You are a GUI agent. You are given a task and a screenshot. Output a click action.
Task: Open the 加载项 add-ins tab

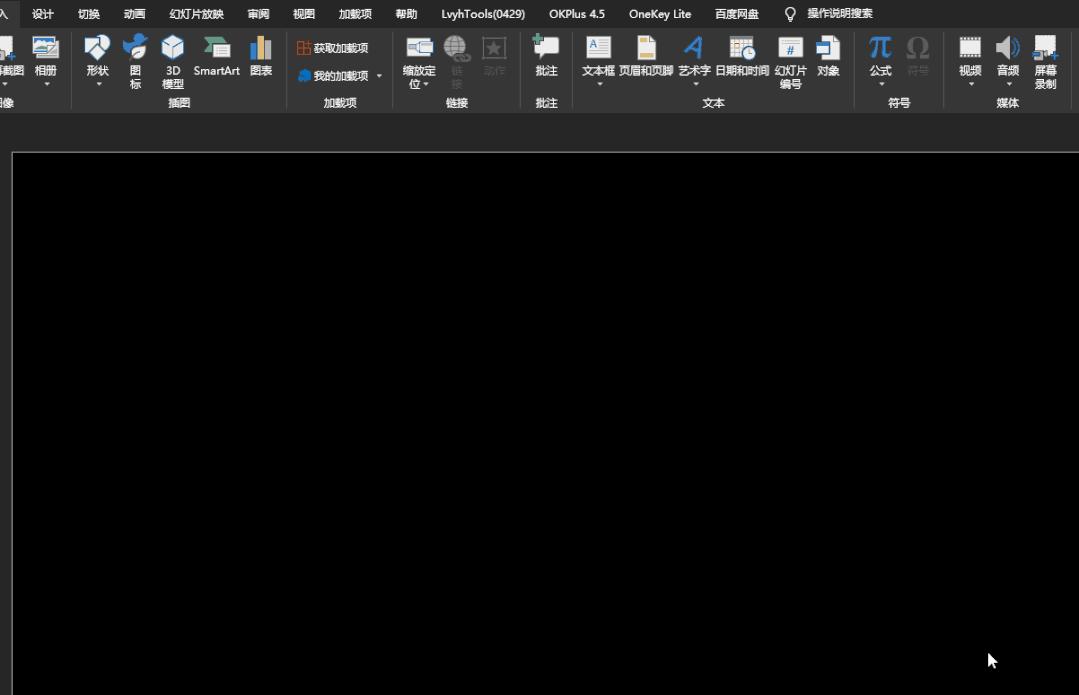355,14
